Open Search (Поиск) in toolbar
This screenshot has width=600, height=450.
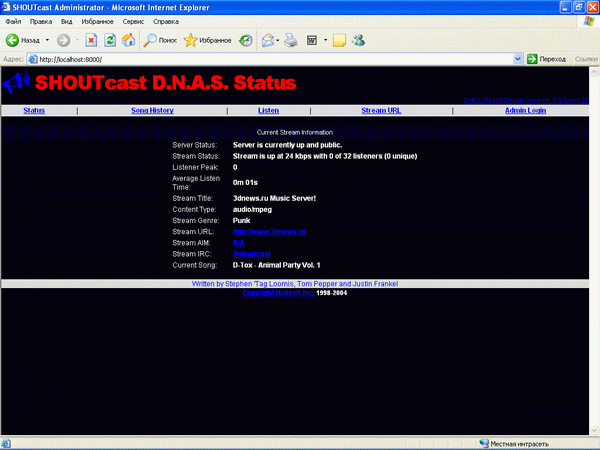[x=159, y=41]
